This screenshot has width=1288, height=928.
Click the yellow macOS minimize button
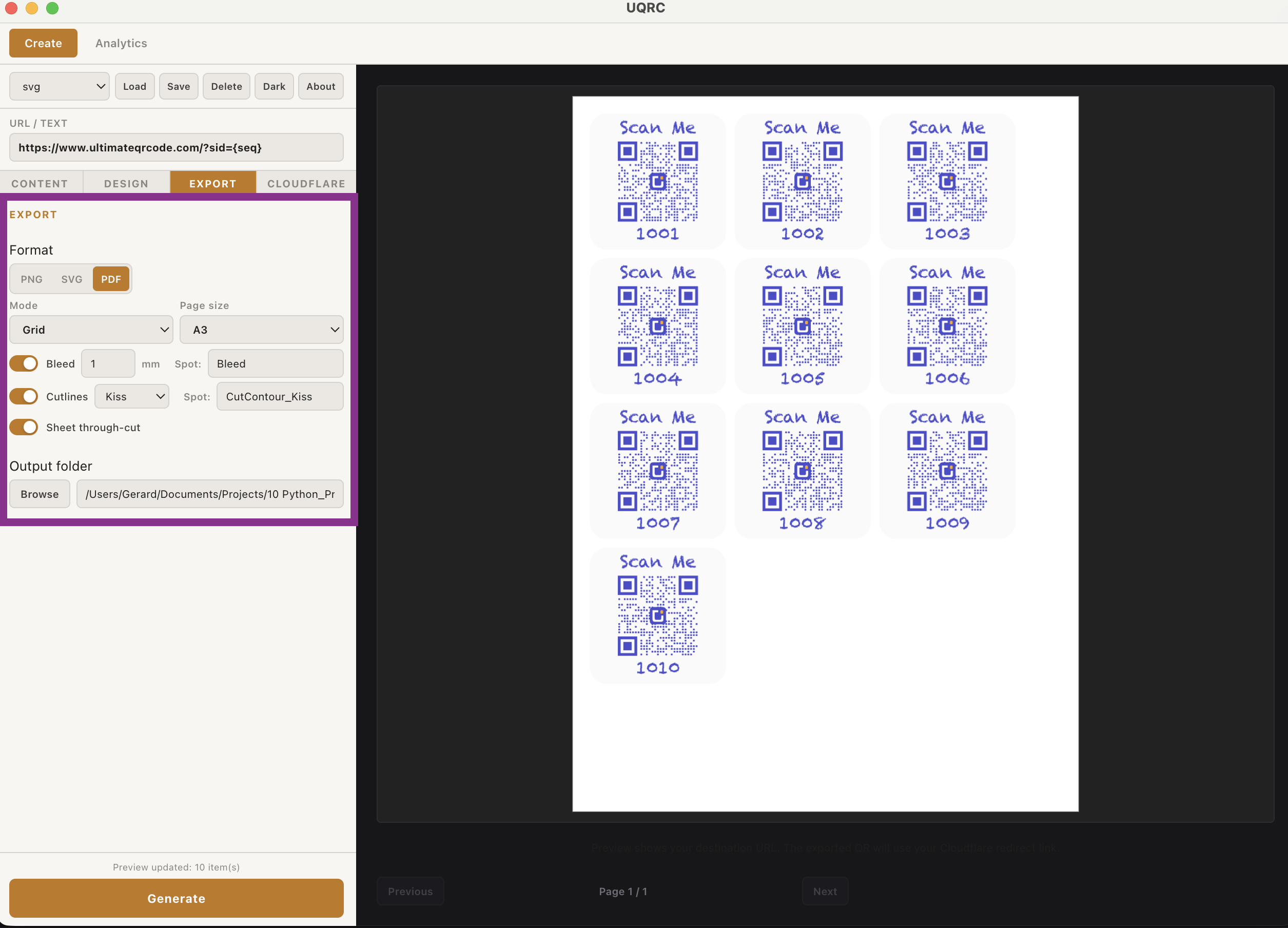pyautogui.click(x=32, y=8)
